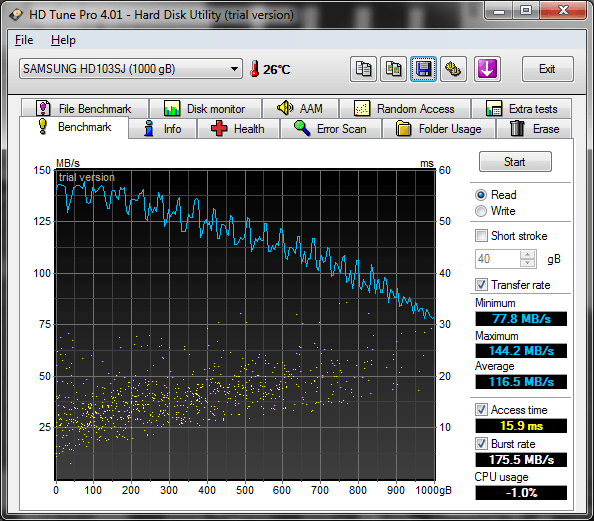Image resolution: width=594 pixels, height=521 pixels.
Task: Click the save screenshot floppy disk icon
Action: pos(423,69)
